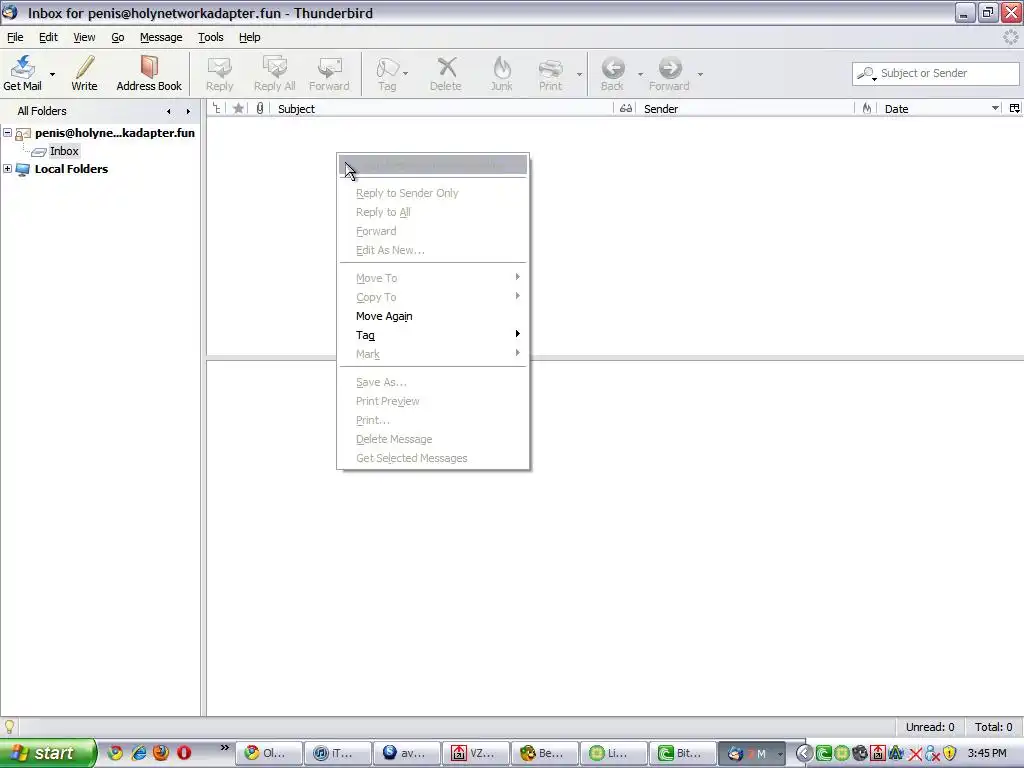Click the Delete toolbar button
The image size is (1024, 768).
pyautogui.click(x=445, y=72)
